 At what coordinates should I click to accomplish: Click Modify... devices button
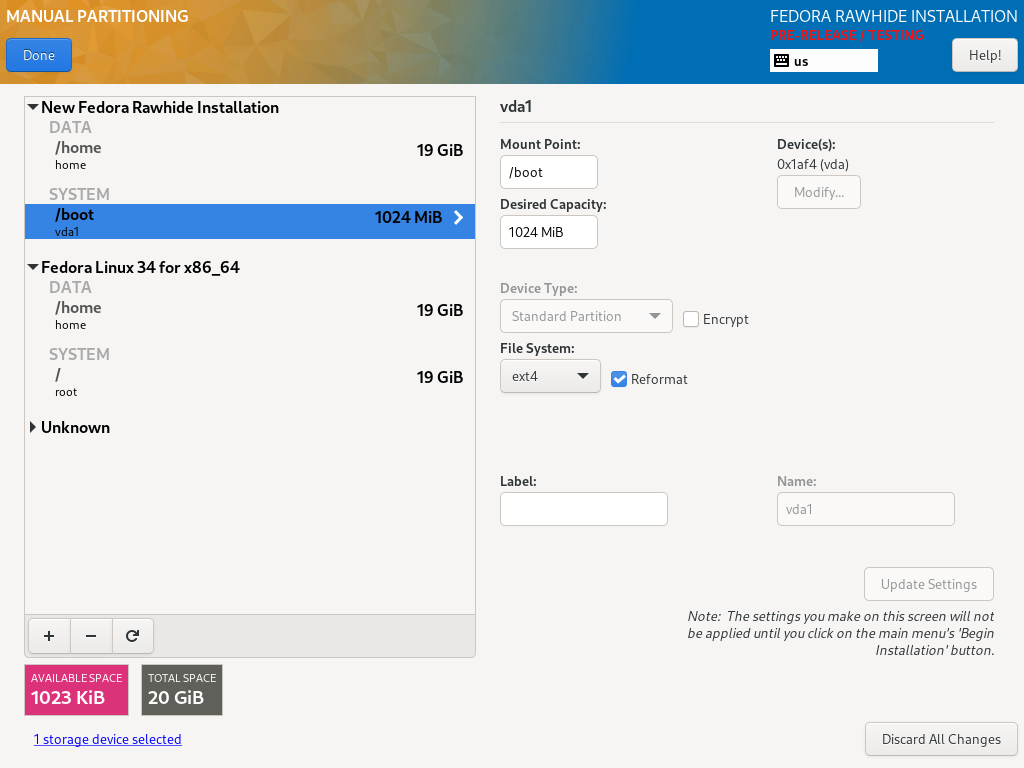818,192
